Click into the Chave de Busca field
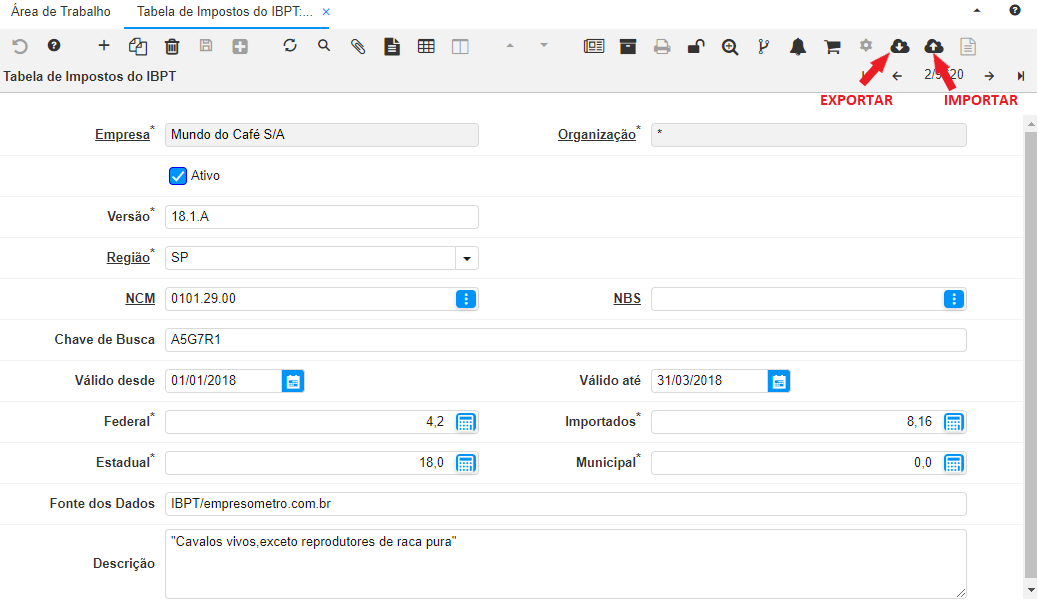The height and width of the screenshot is (606, 1038). tap(565, 340)
